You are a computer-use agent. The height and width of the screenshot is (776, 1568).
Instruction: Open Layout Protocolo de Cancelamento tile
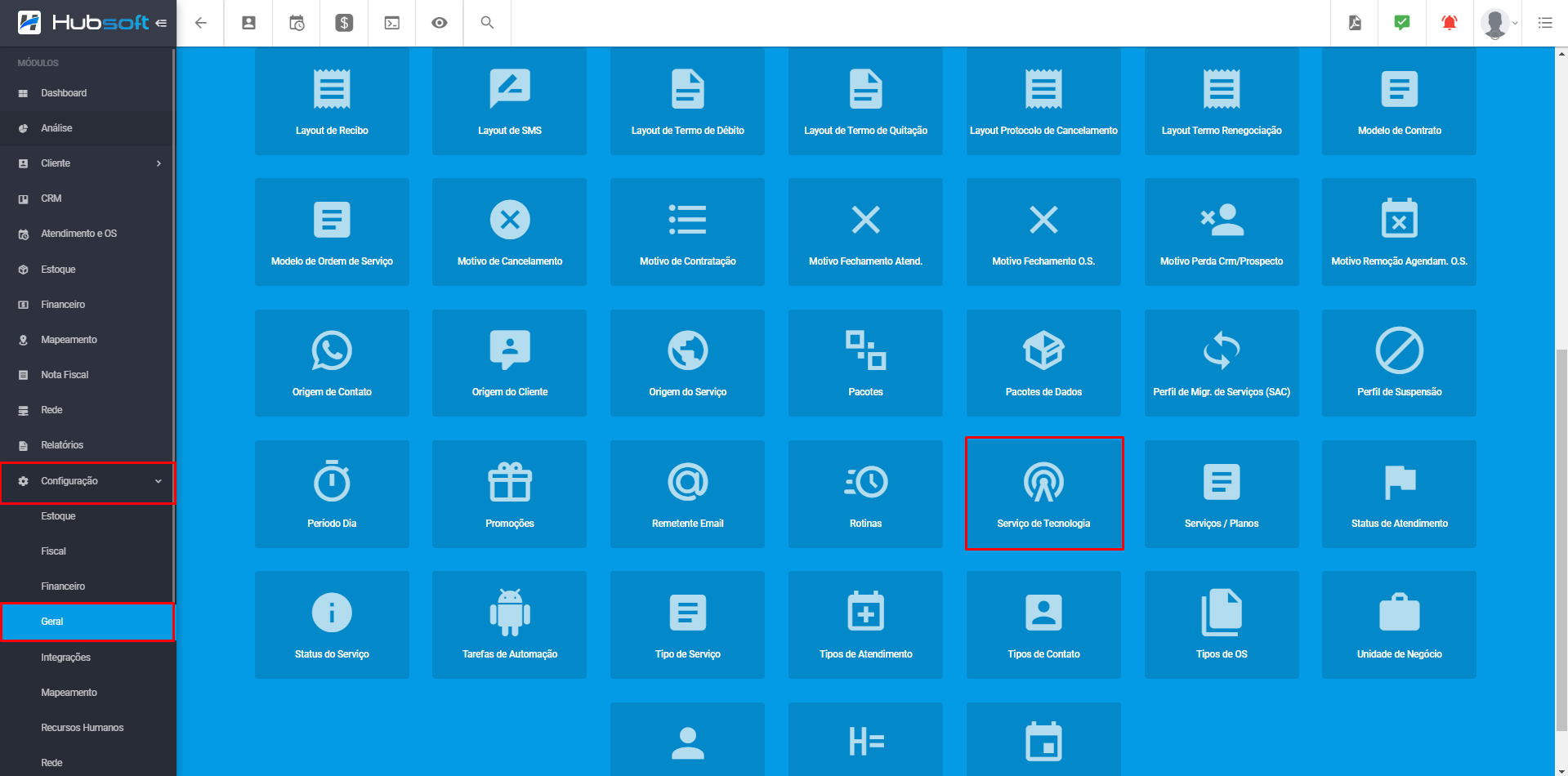tap(1043, 101)
